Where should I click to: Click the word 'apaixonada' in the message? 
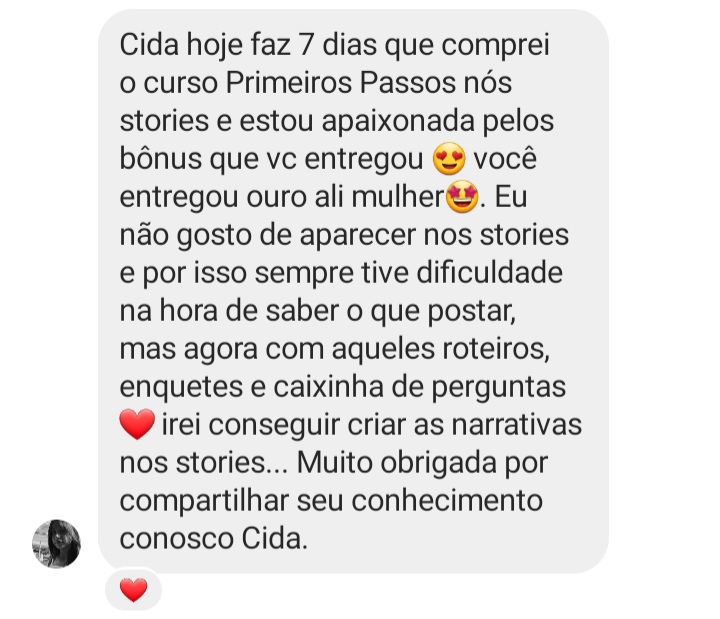(x=398, y=122)
